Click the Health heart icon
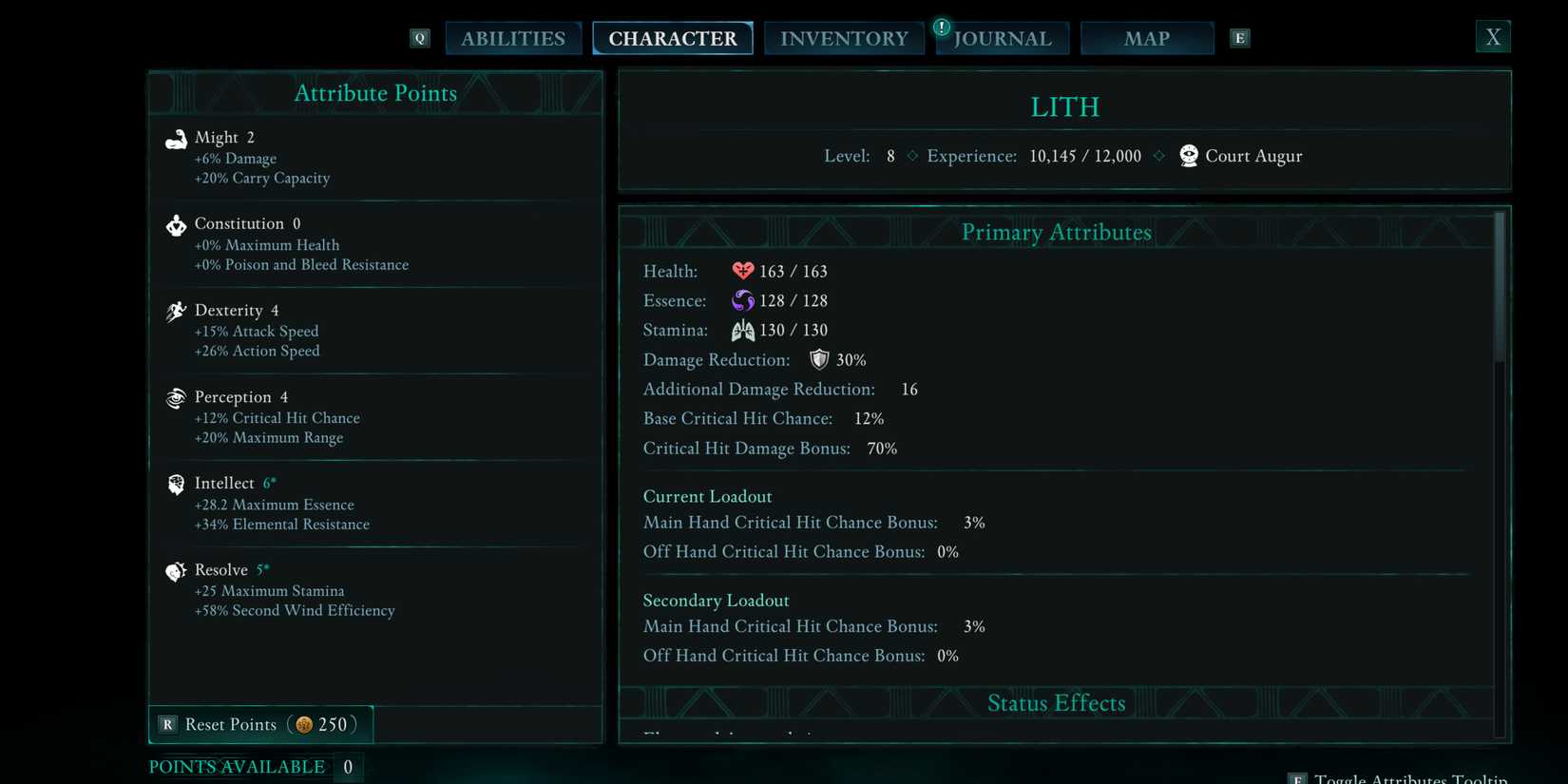 coord(742,271)
